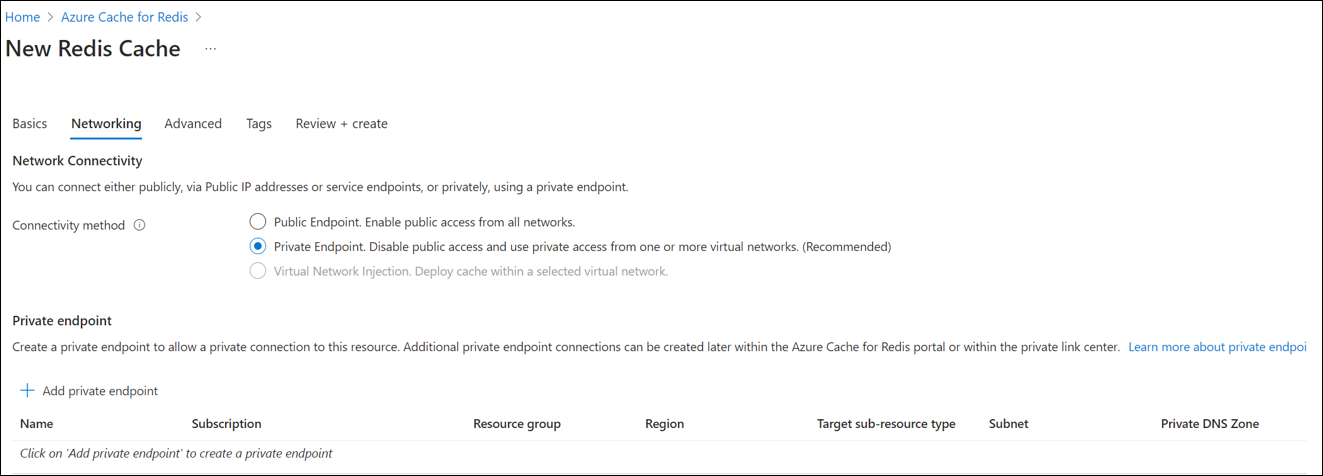1323x476 pixels.
Task: Navigate to Home breadcrumb link
Action: coord(23,17)
